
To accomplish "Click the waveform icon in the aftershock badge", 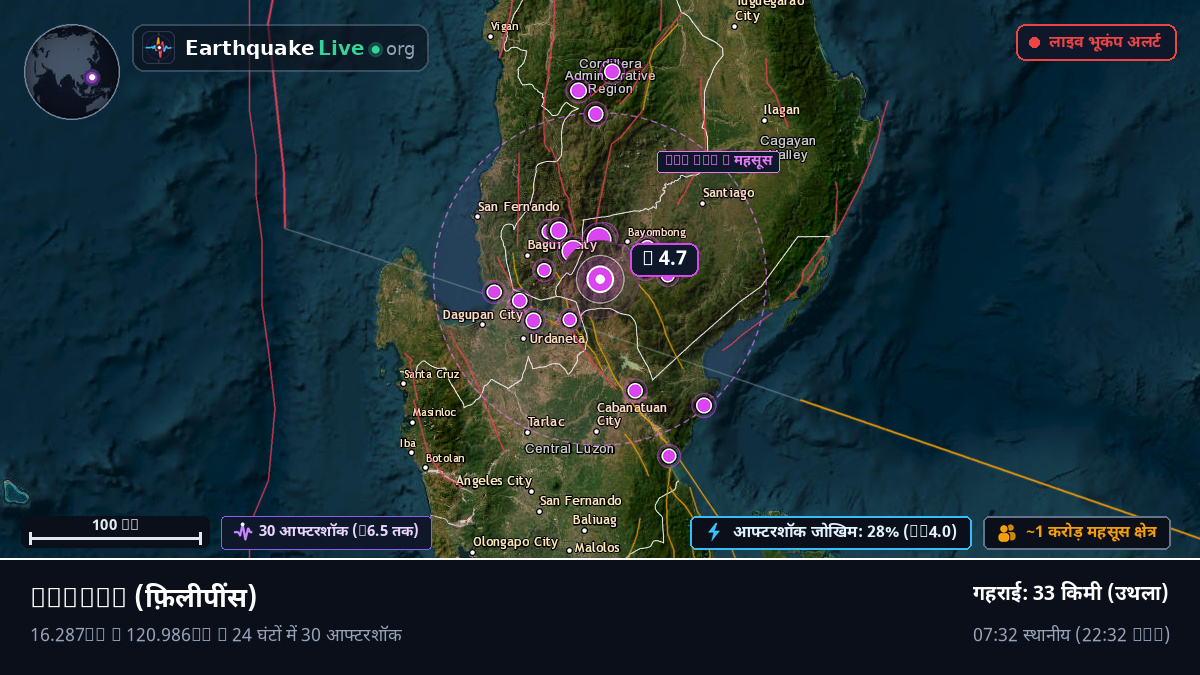I will pyautogui.click(x=243, y=532).
